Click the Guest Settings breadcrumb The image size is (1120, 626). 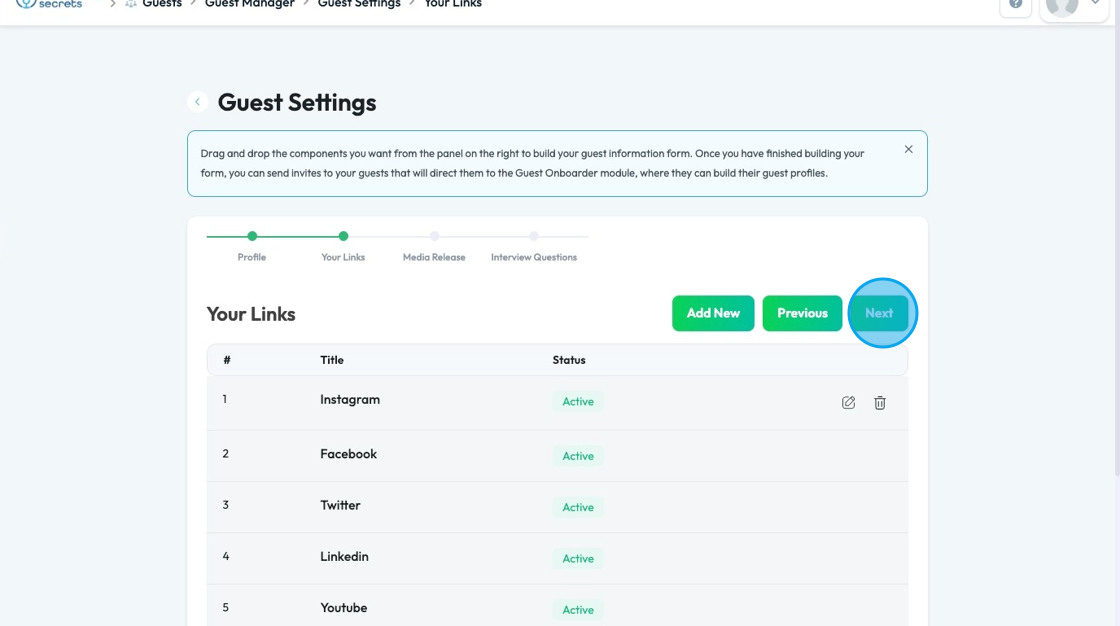point(359,4)
